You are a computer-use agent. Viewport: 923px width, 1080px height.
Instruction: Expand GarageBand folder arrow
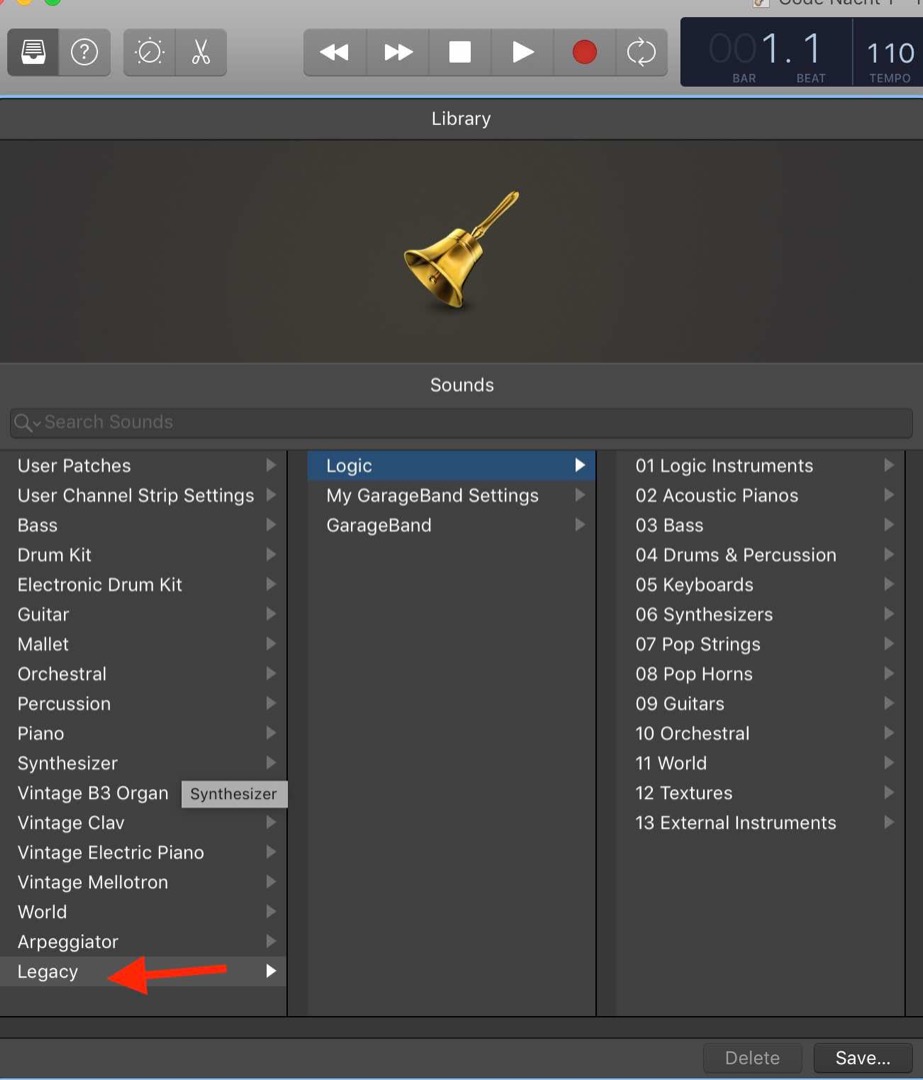[x=580, y=525]
